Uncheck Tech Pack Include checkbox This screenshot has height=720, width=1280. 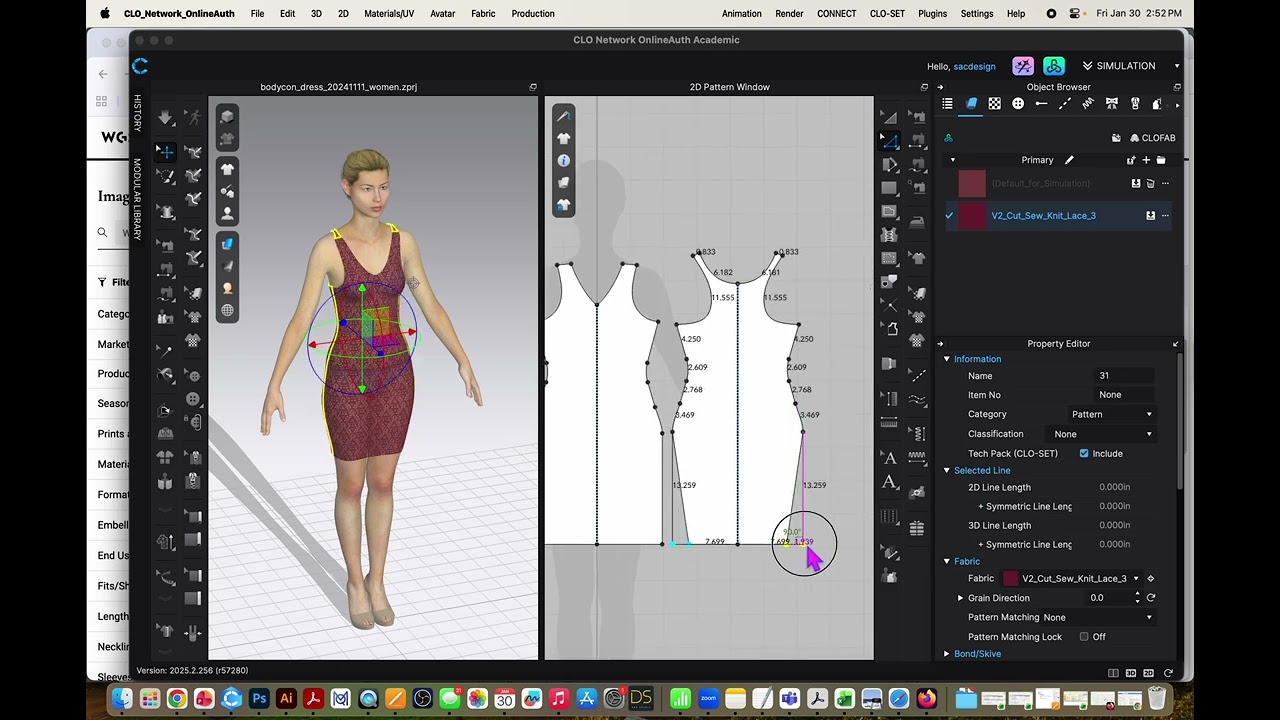point(1083,454)
